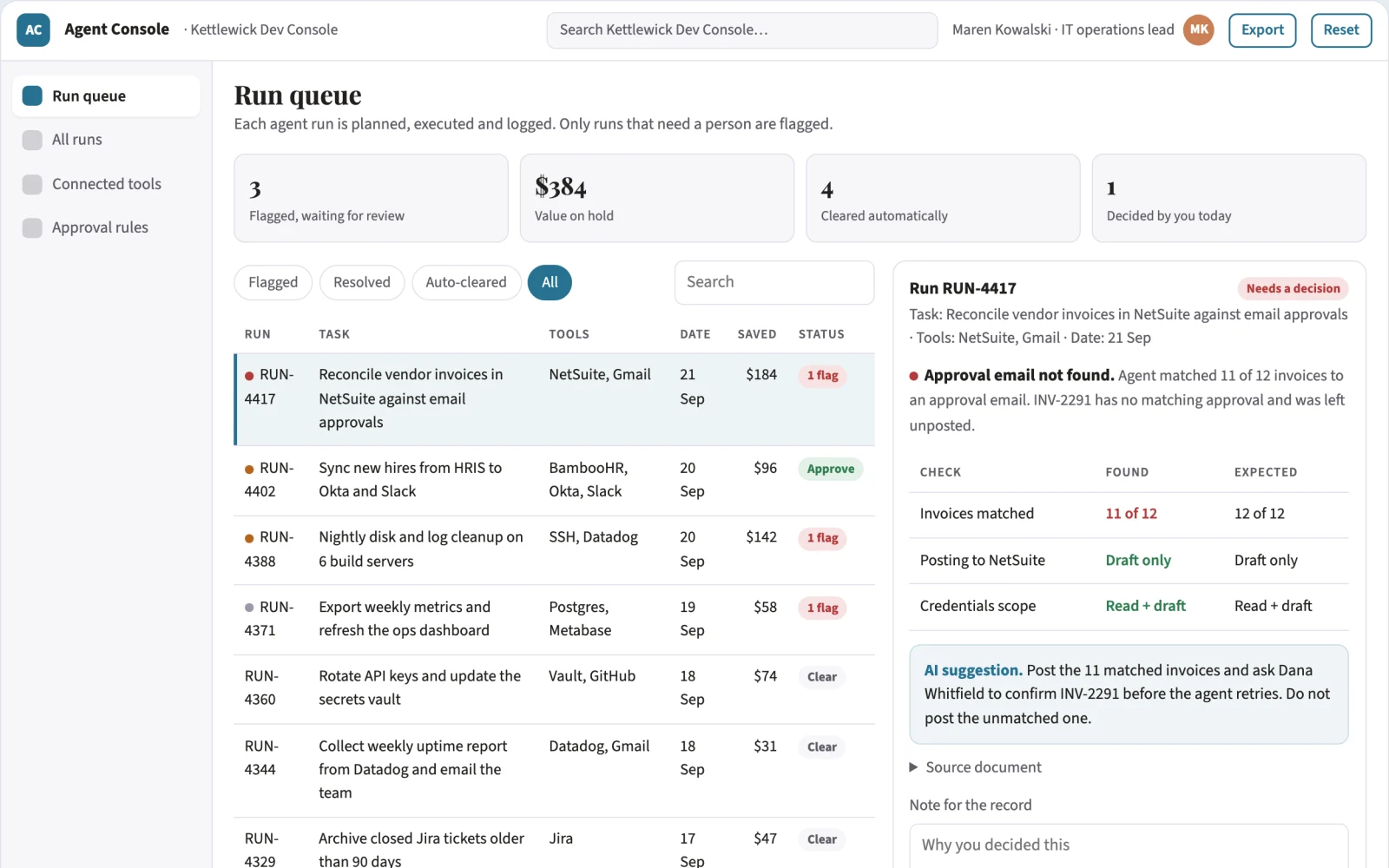Click the 1 flag badge on RUN-4417
Image resolution: width=1389 pixels, height=868 pixels.
coord(822,376)
